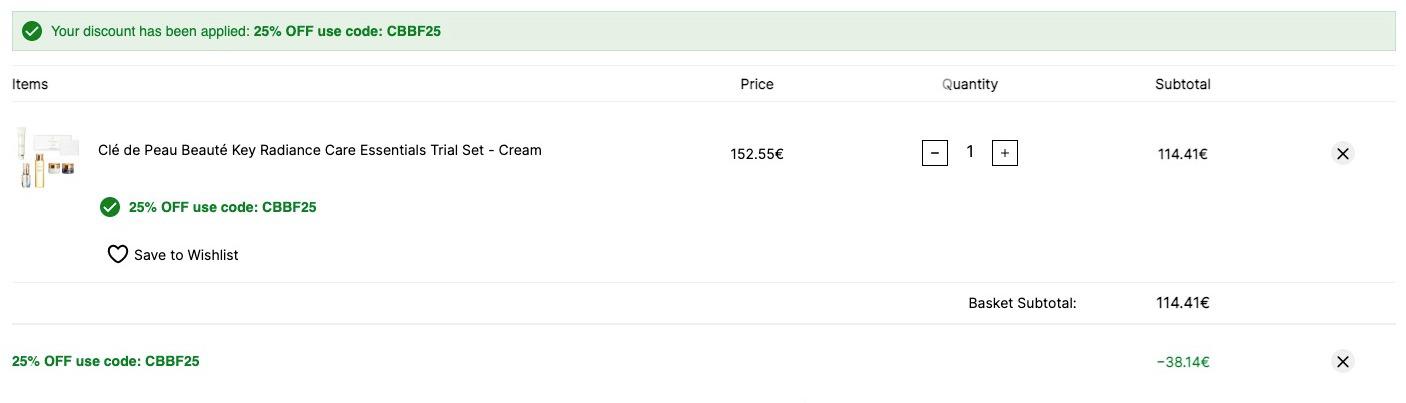Click the Price column header
Viewport: 1406px width, 403px height.
pyautogui.click(x=757, y=84)
